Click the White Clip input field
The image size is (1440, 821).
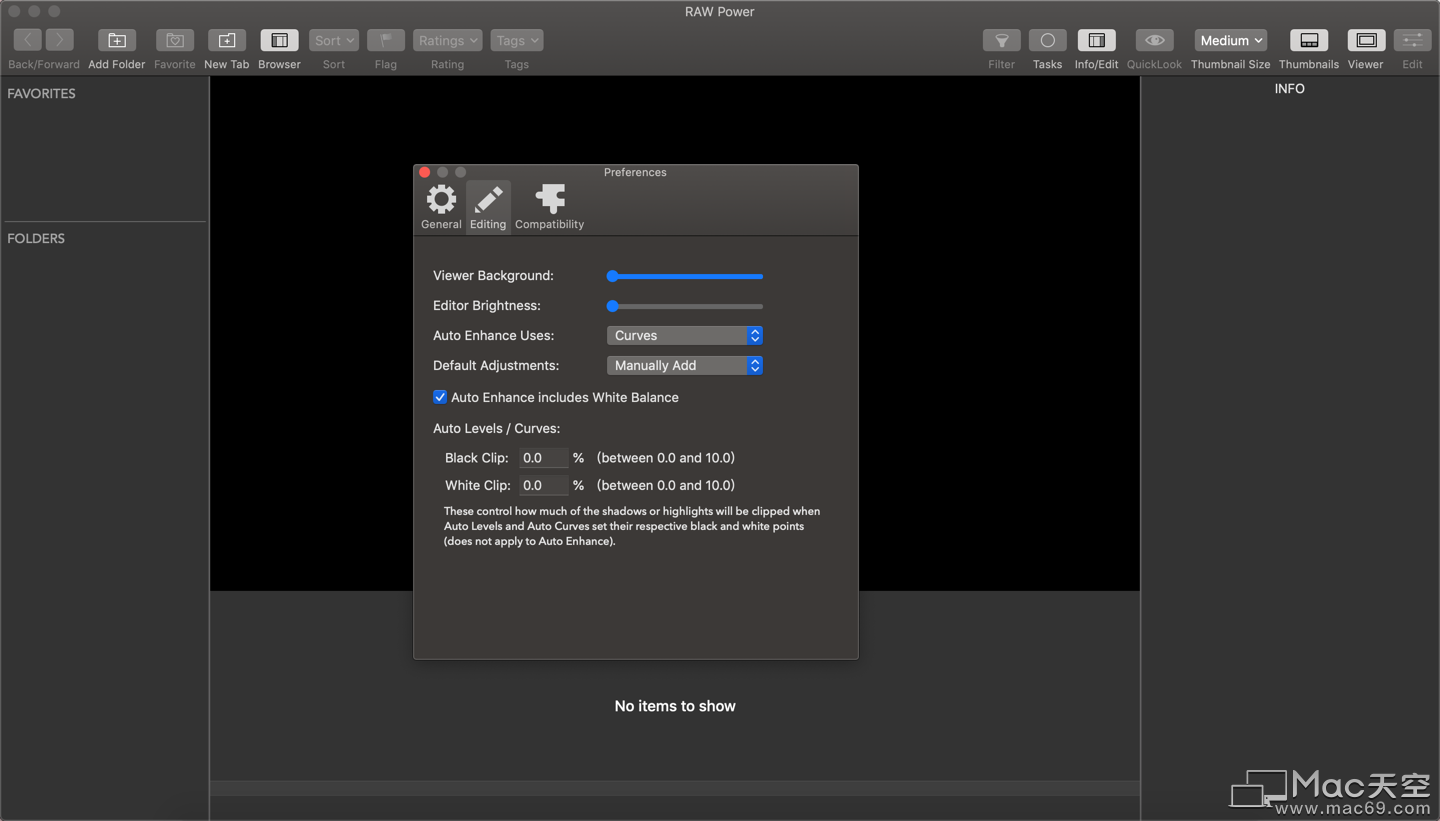tap(543, 485)
